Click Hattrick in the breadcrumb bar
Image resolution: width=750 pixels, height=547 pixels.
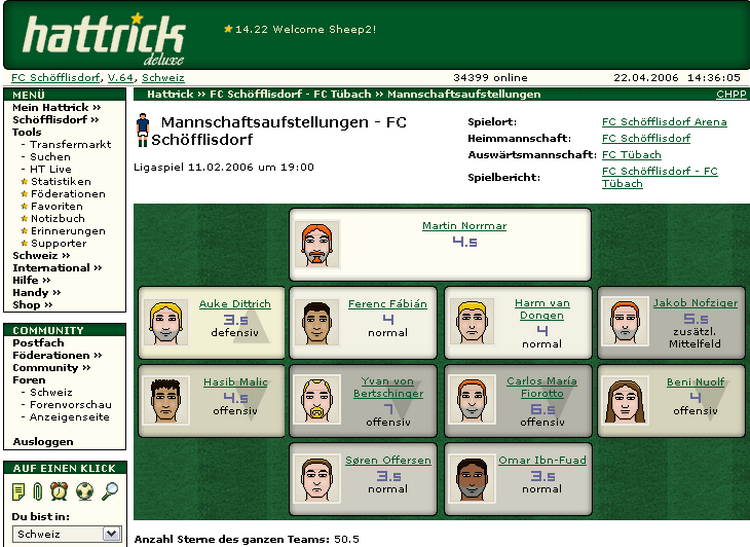coord(170,94)
